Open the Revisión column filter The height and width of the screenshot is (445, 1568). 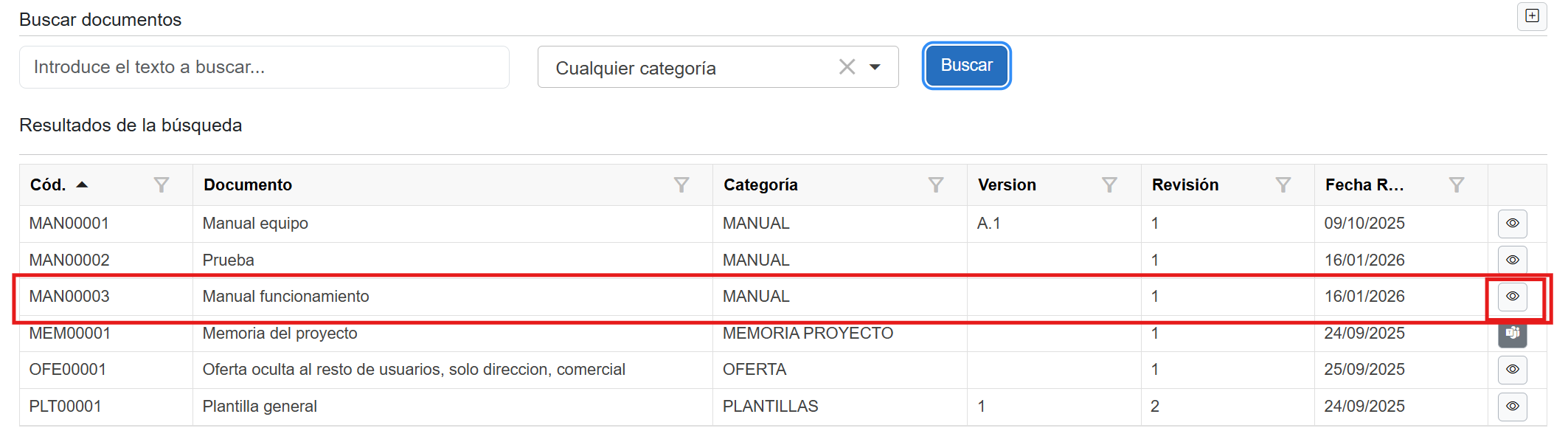(x=1283, y=185)
